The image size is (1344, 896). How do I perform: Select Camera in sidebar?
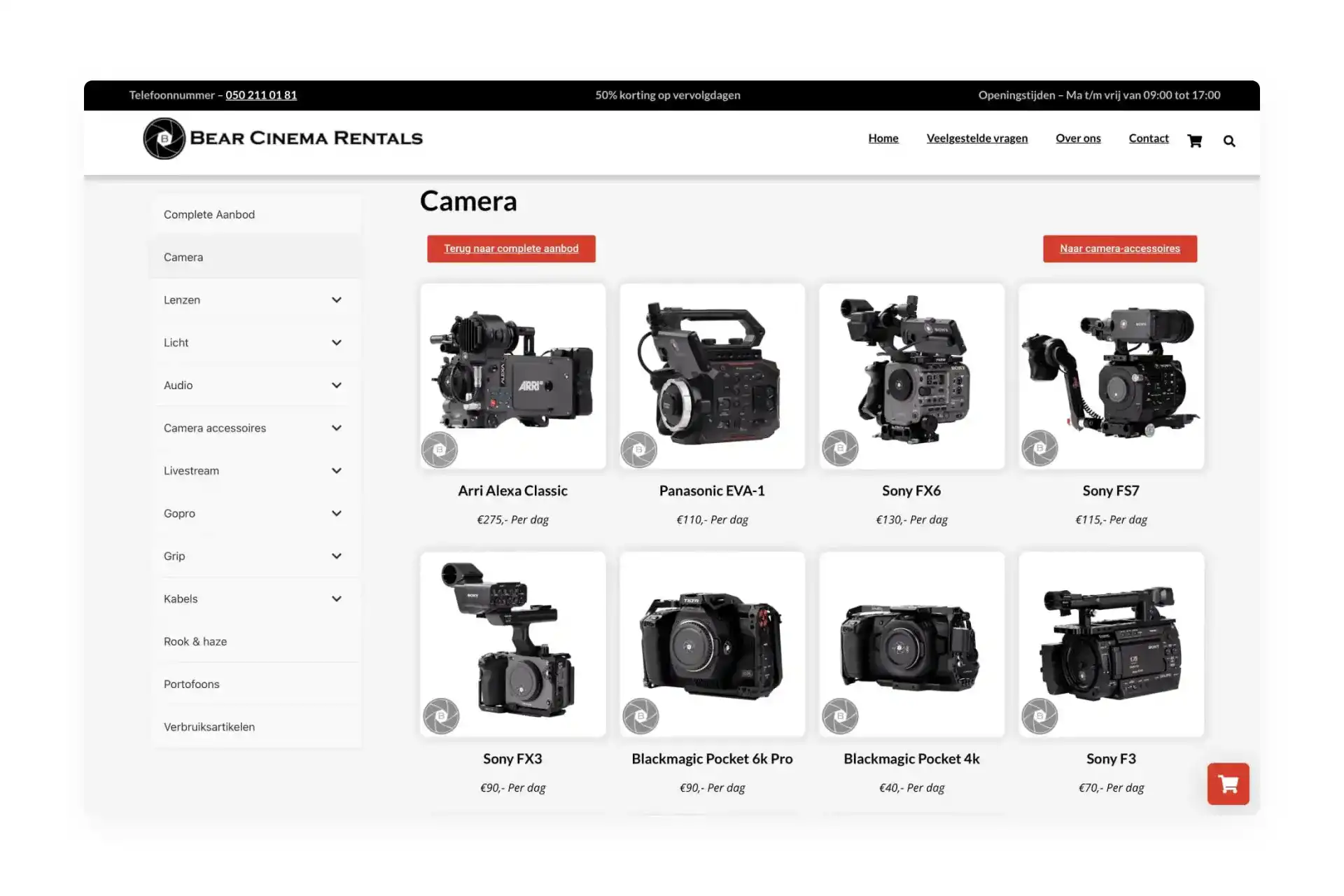[255, 257]
